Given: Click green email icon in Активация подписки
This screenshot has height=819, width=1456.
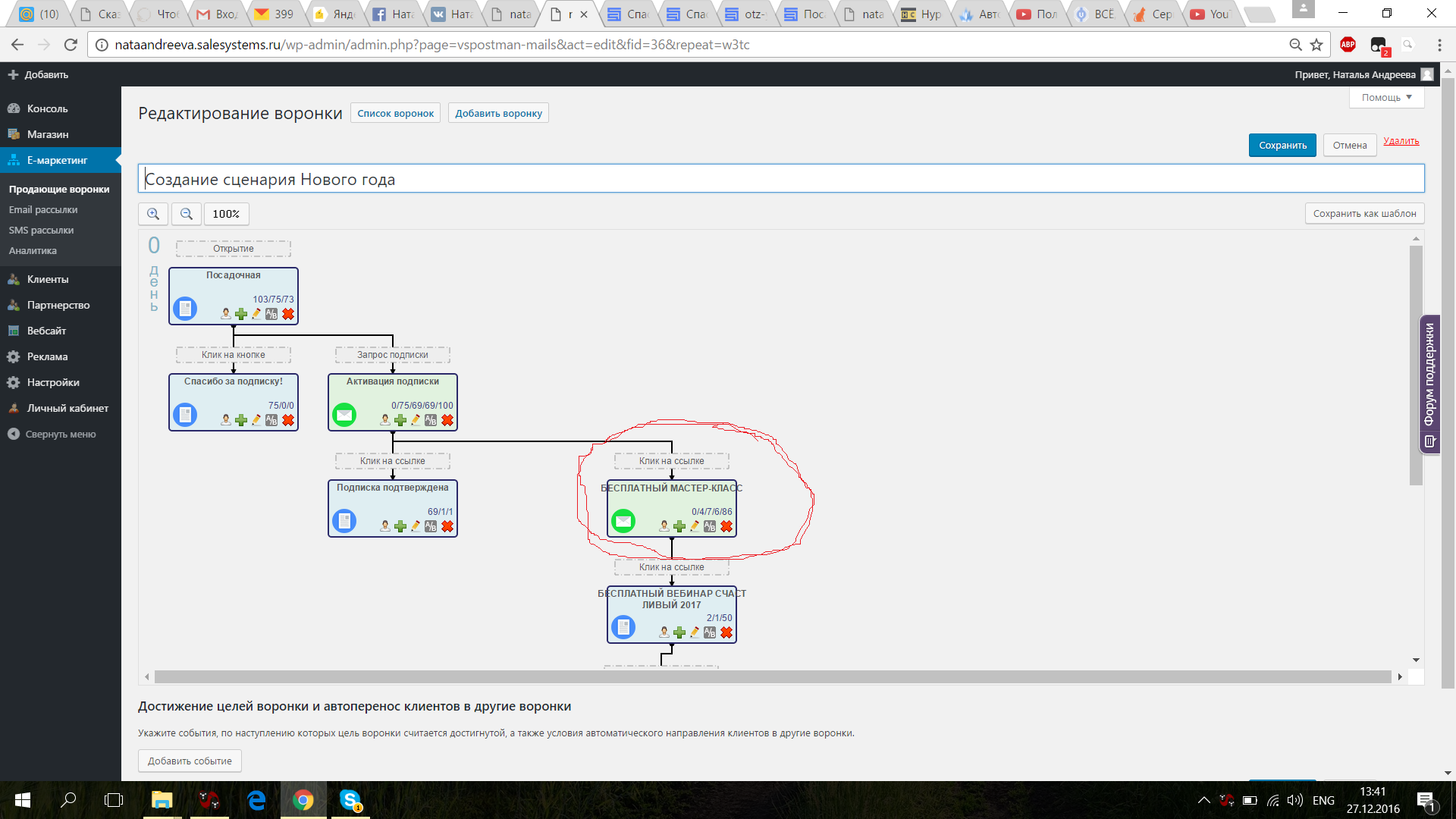Looking at the screenshot, I should (x=344, y=415).
